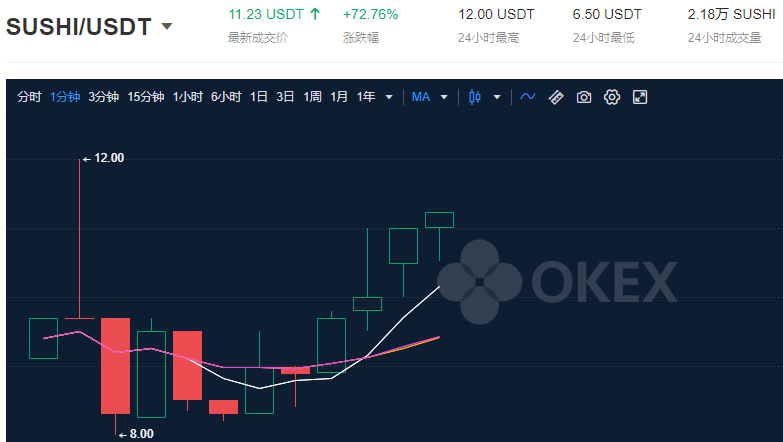The width and height of the screenshot is (783, 442).
Task: Open the drawing line indicator tool
Action: coord(528,97)
